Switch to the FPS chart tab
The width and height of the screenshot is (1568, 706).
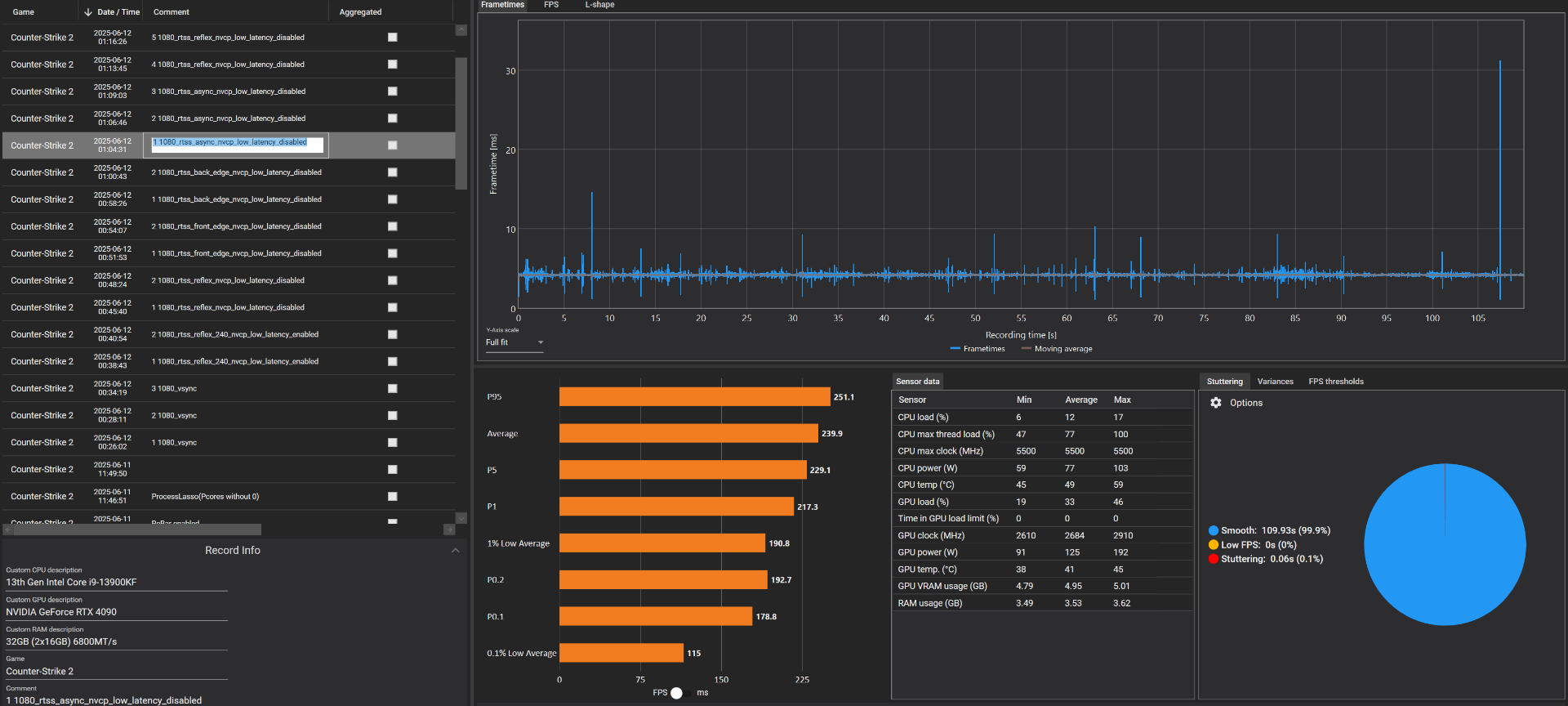click(551, 5)
